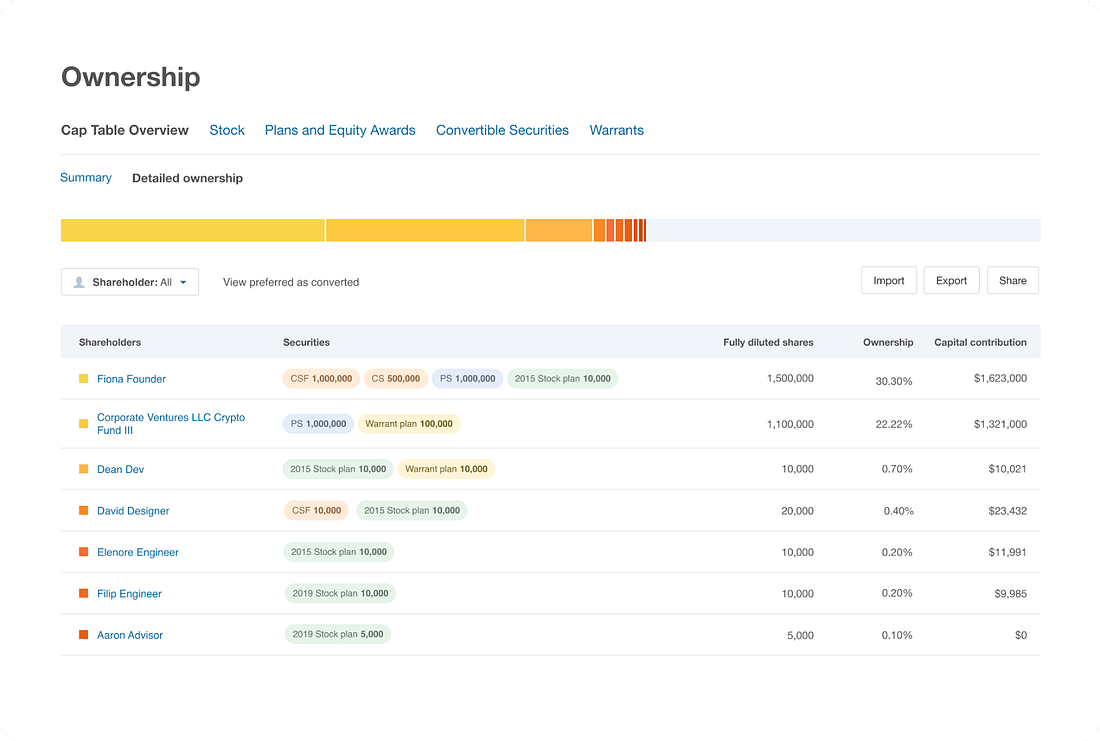Click Fiona Founder's PS 1,000,000 tag
This screenshot has height=741, width=1100.
(x=467, y=379)
